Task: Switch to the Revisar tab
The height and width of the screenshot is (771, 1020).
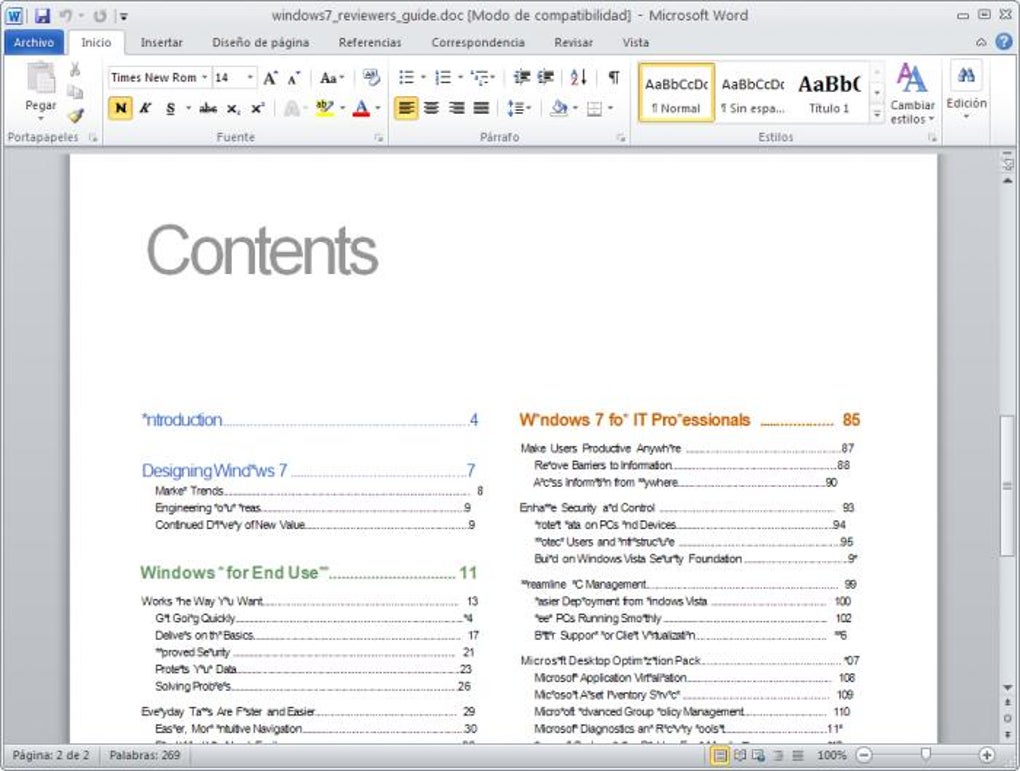Action: [x=572, y=43]
